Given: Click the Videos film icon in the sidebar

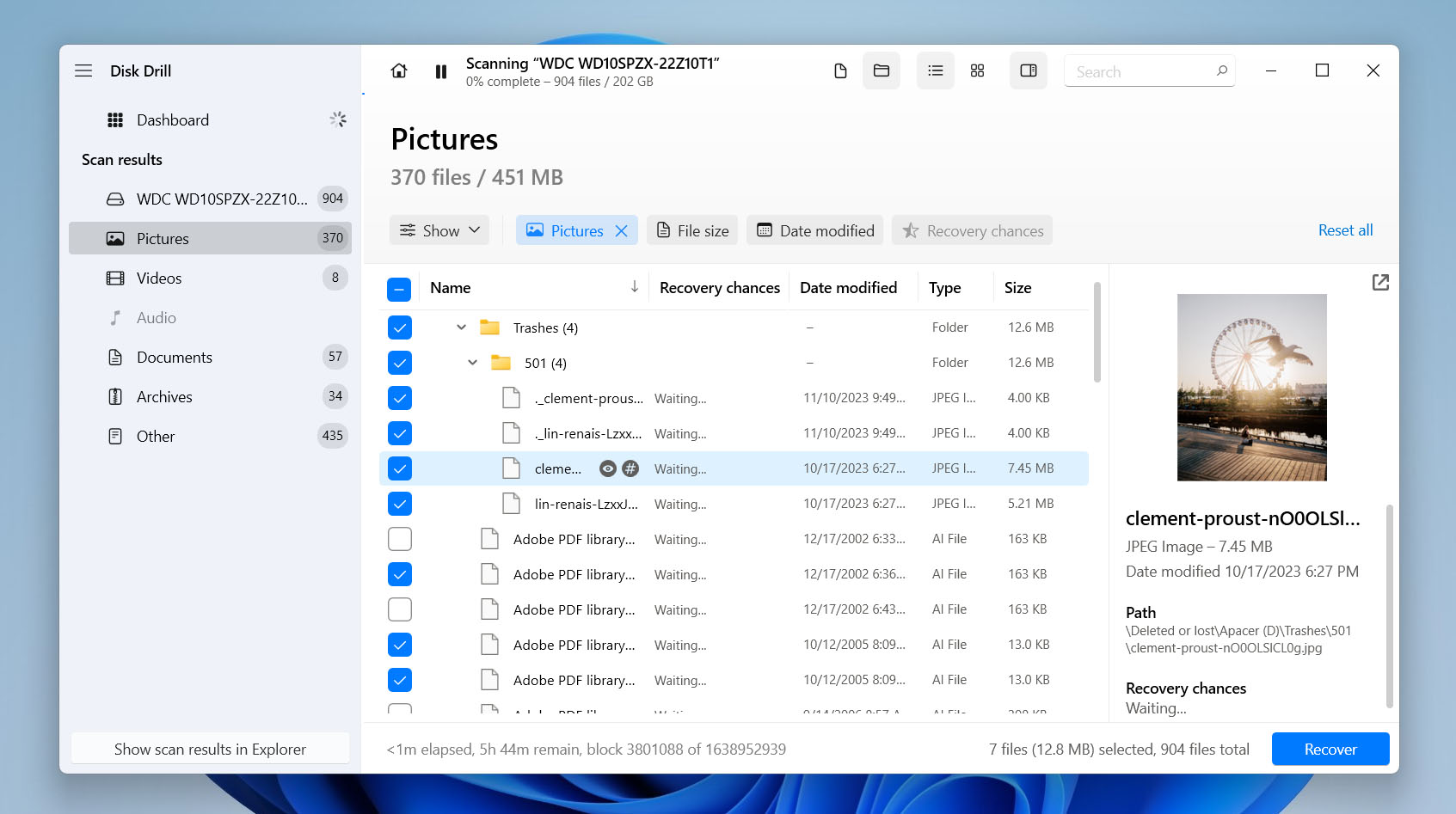Looking at the screenshot, I should point(115,278).
